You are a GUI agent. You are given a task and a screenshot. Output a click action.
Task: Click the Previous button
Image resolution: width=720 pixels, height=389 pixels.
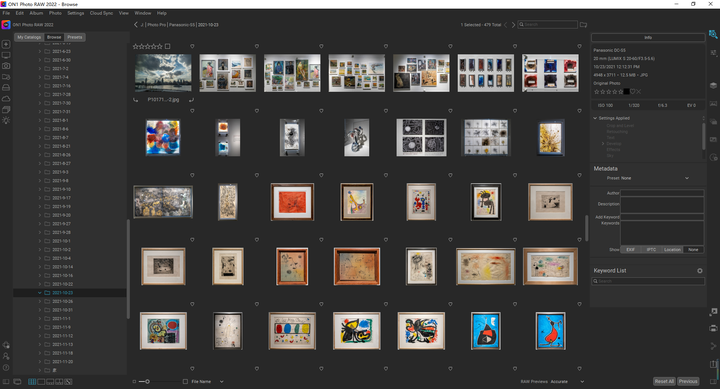point(688,381)
